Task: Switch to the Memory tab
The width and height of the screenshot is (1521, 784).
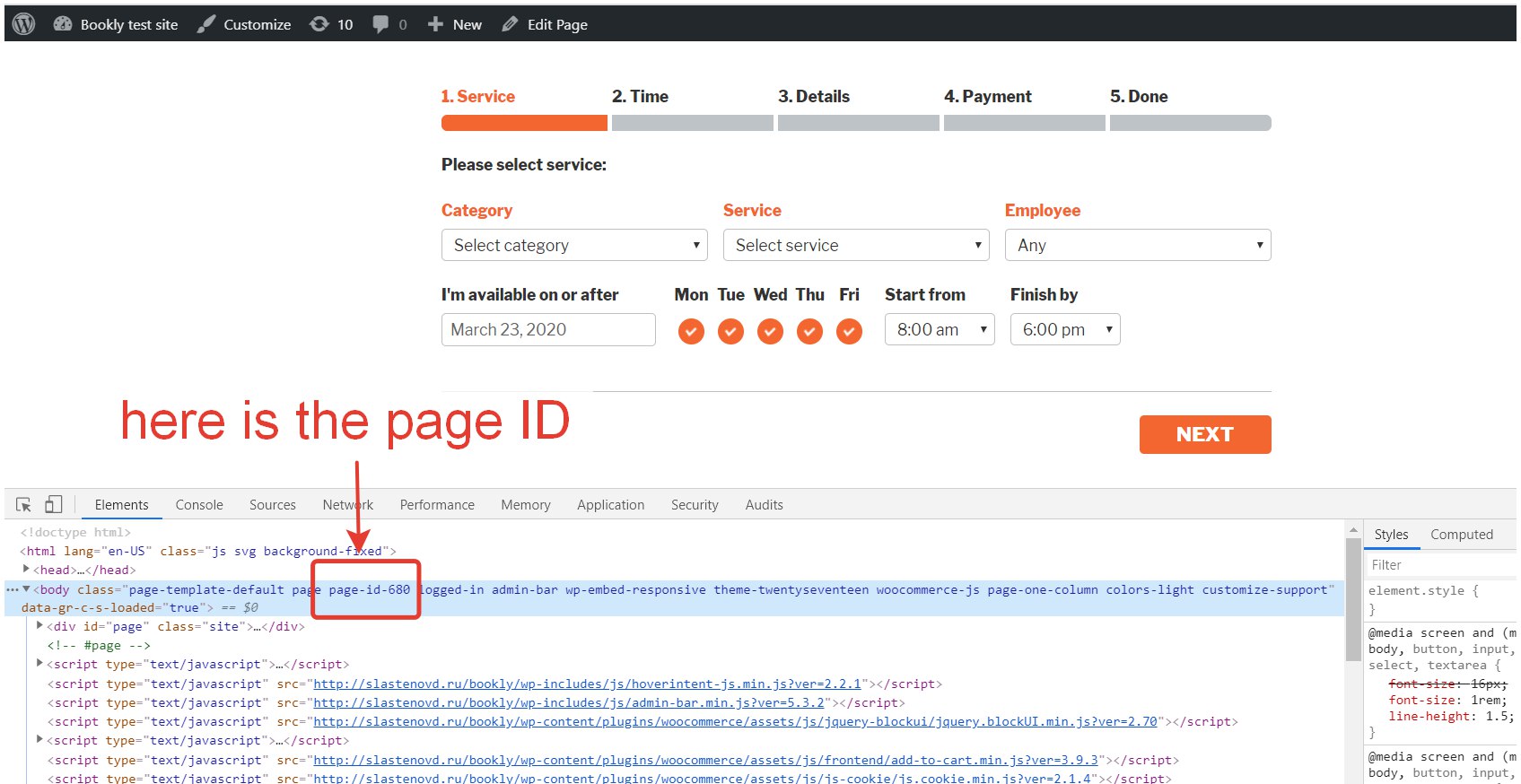Action: (x=526, y=505)
